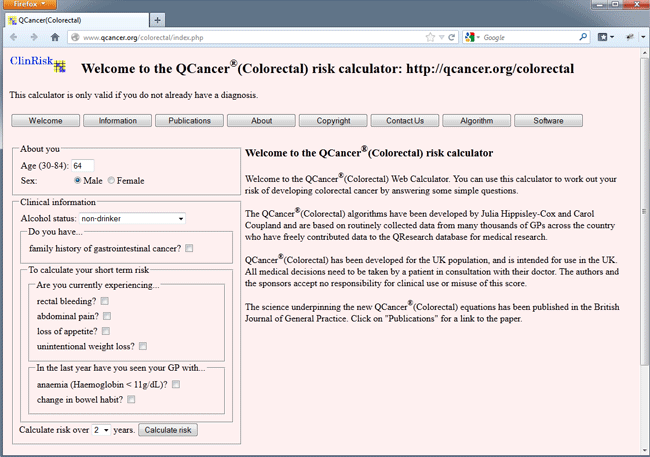
Task: Bookmark this page with the star icon
Action: coord(430,37)
